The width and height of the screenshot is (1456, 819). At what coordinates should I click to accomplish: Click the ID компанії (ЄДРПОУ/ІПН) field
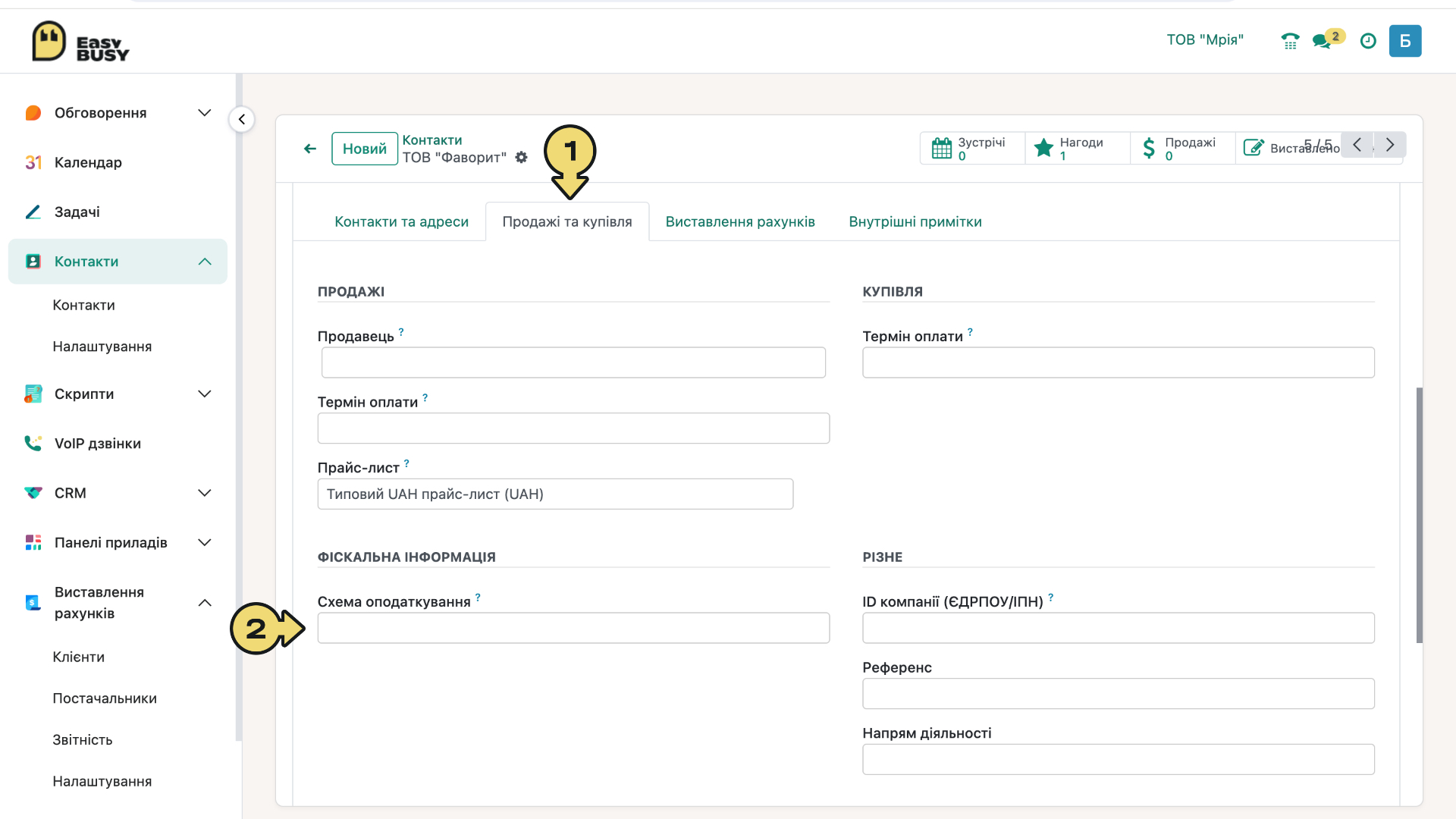[x=1119, y=628]
